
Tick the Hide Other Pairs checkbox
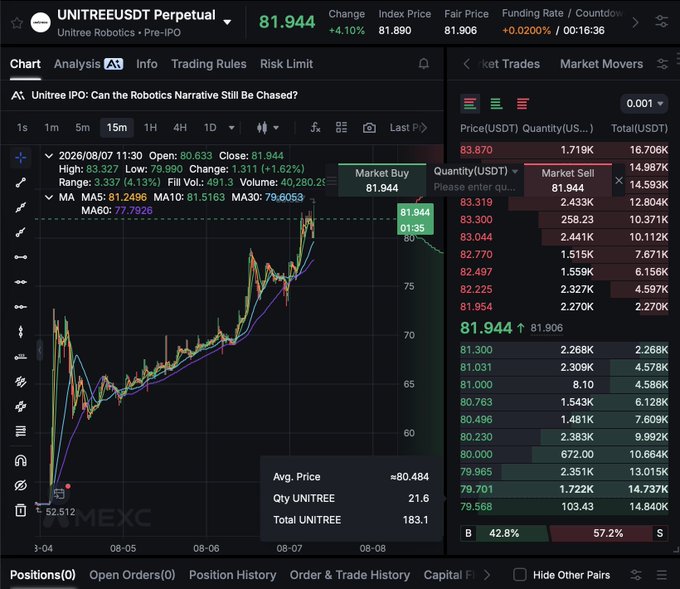pos(520,575)
